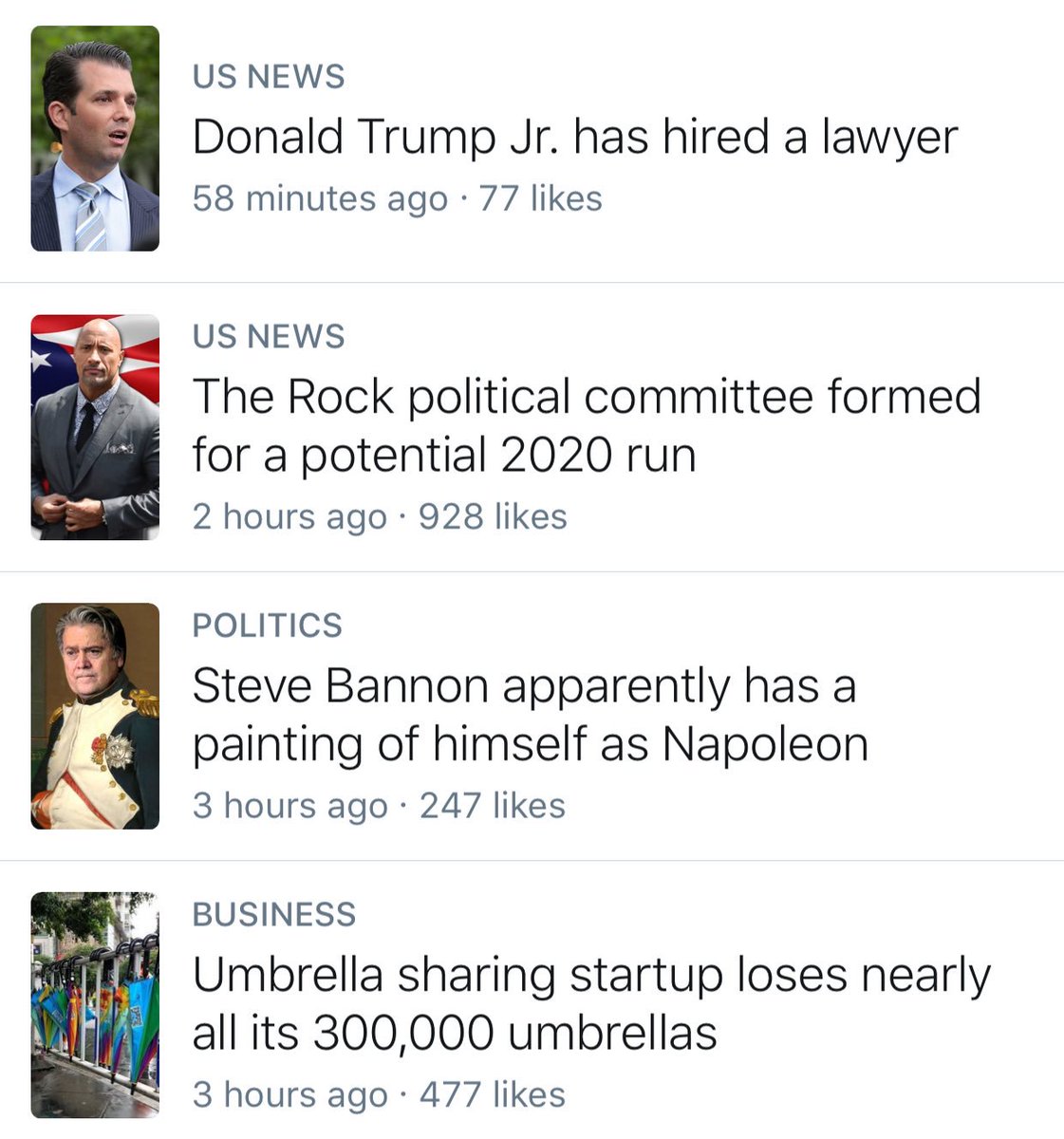The height and width of the screenshot is (1139, 1064).
Task: Tap the BUSINESS category label
Action: (x=273, y=914)
